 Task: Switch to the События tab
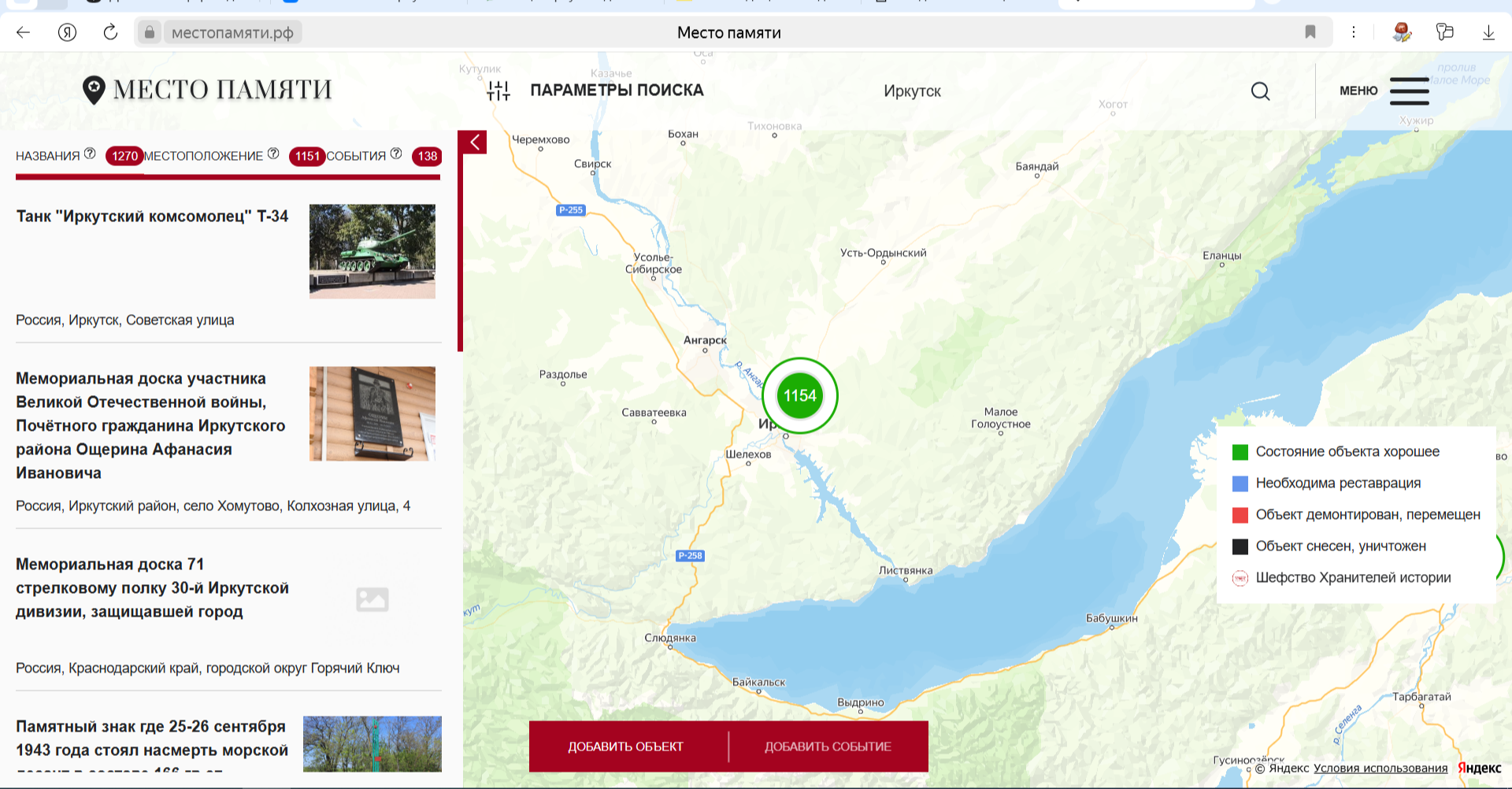pos(356,156)
